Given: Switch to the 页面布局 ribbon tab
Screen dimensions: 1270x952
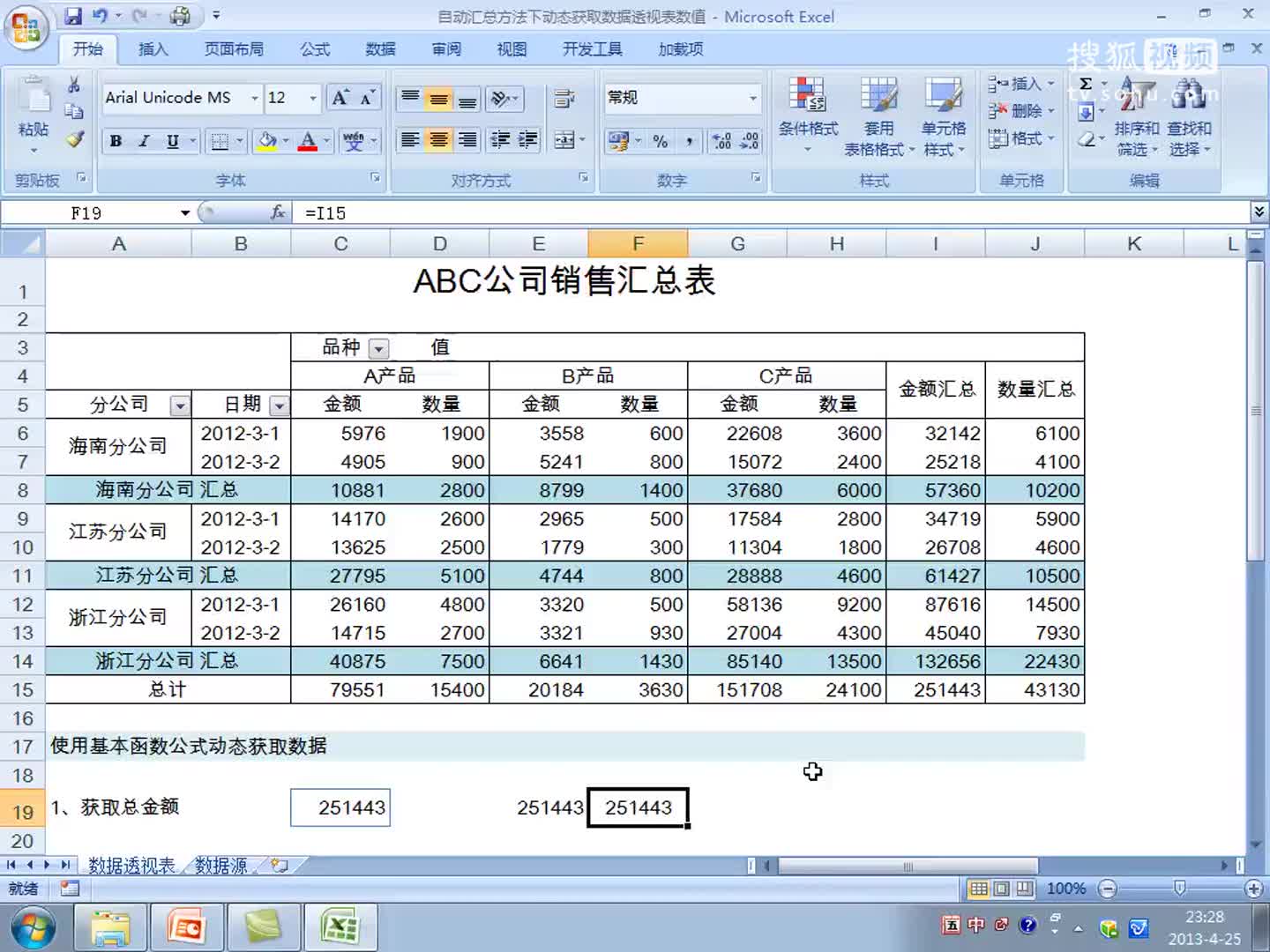Looking at the screenshot, I should point(234,49).
